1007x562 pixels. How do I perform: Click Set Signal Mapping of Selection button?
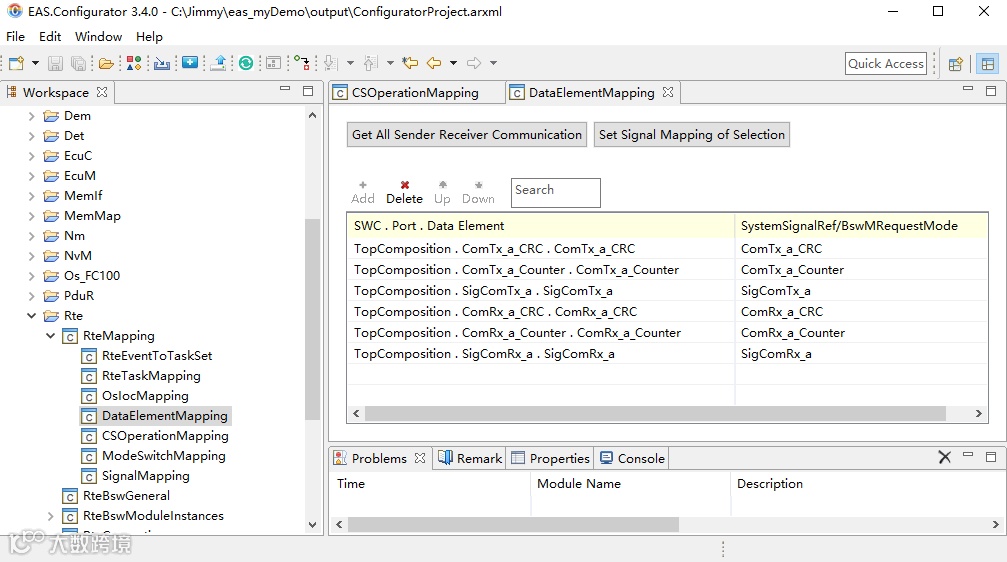tap(692, 135)
